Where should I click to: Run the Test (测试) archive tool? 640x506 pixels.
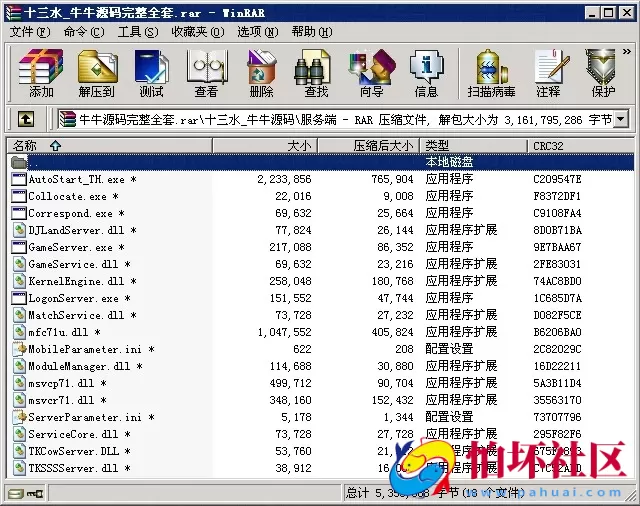tap(151, 73)
